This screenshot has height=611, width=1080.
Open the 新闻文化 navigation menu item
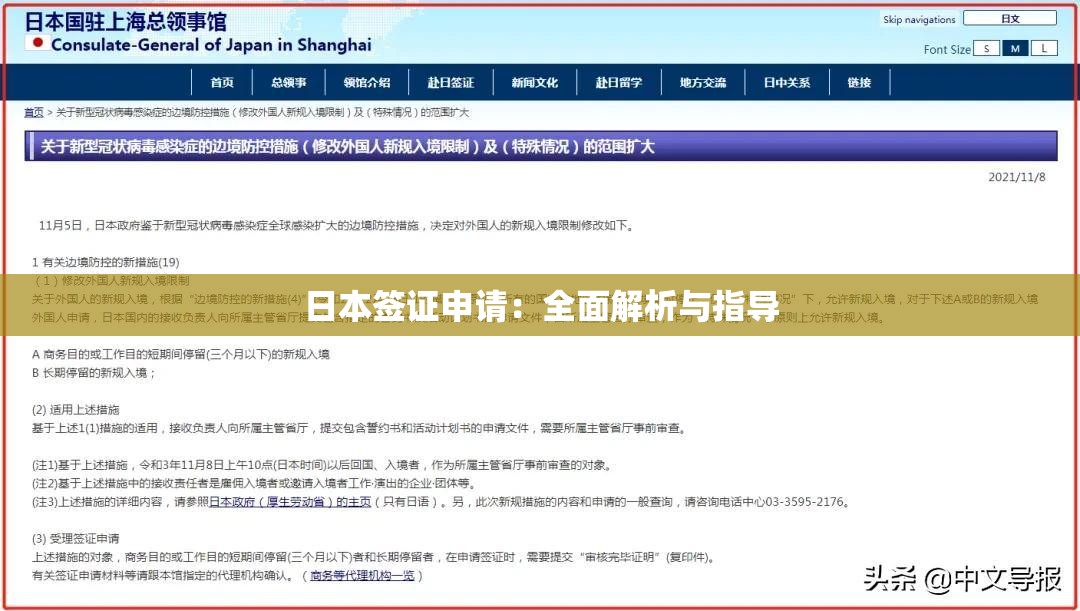click(x=536, y=82)
